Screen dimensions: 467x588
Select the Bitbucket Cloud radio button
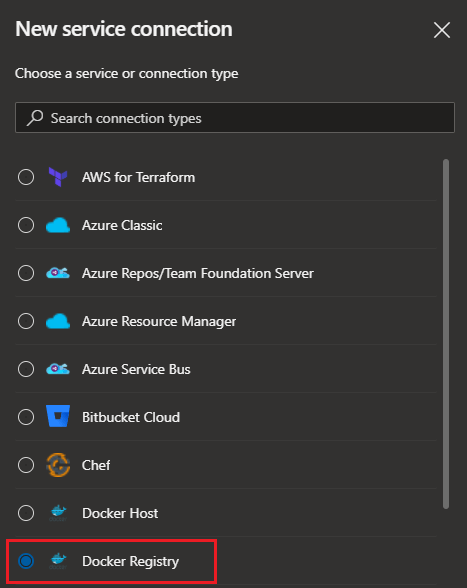(x=26, y=417)
